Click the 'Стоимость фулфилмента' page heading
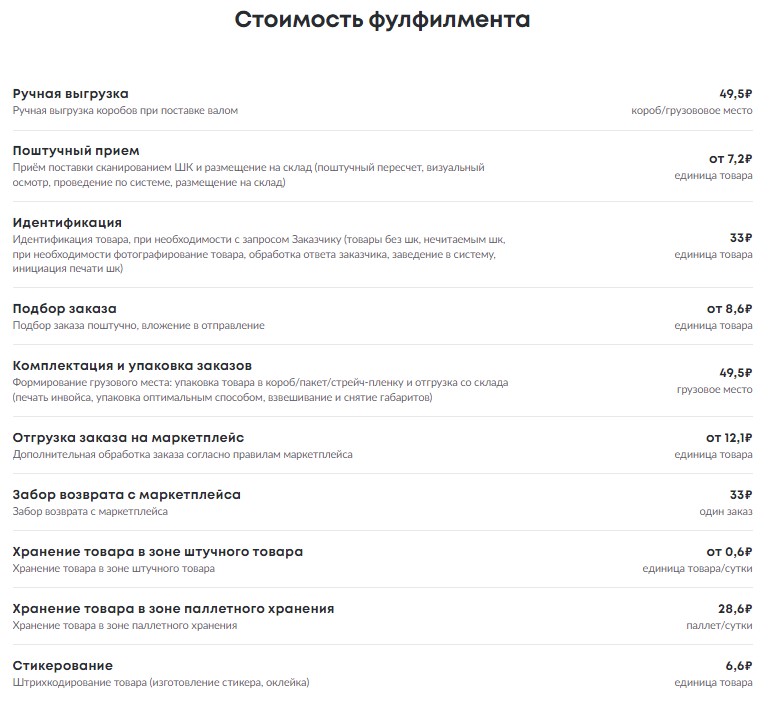Image resolution: width=770 pixels, height=707 pixels. point(382,20)
